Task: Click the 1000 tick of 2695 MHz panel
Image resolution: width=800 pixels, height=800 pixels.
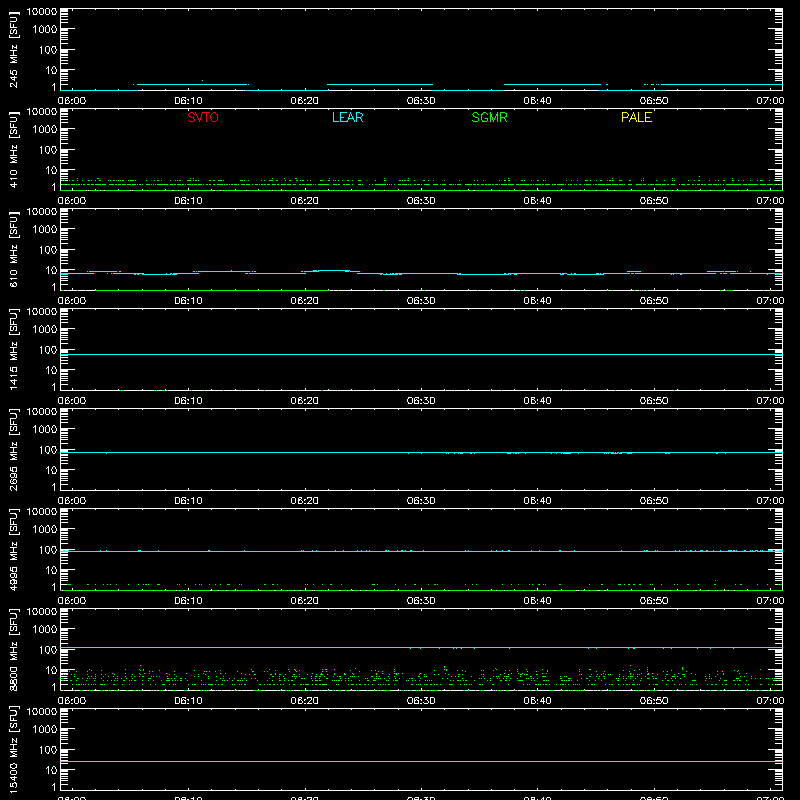Action: [x=44, y=430]
